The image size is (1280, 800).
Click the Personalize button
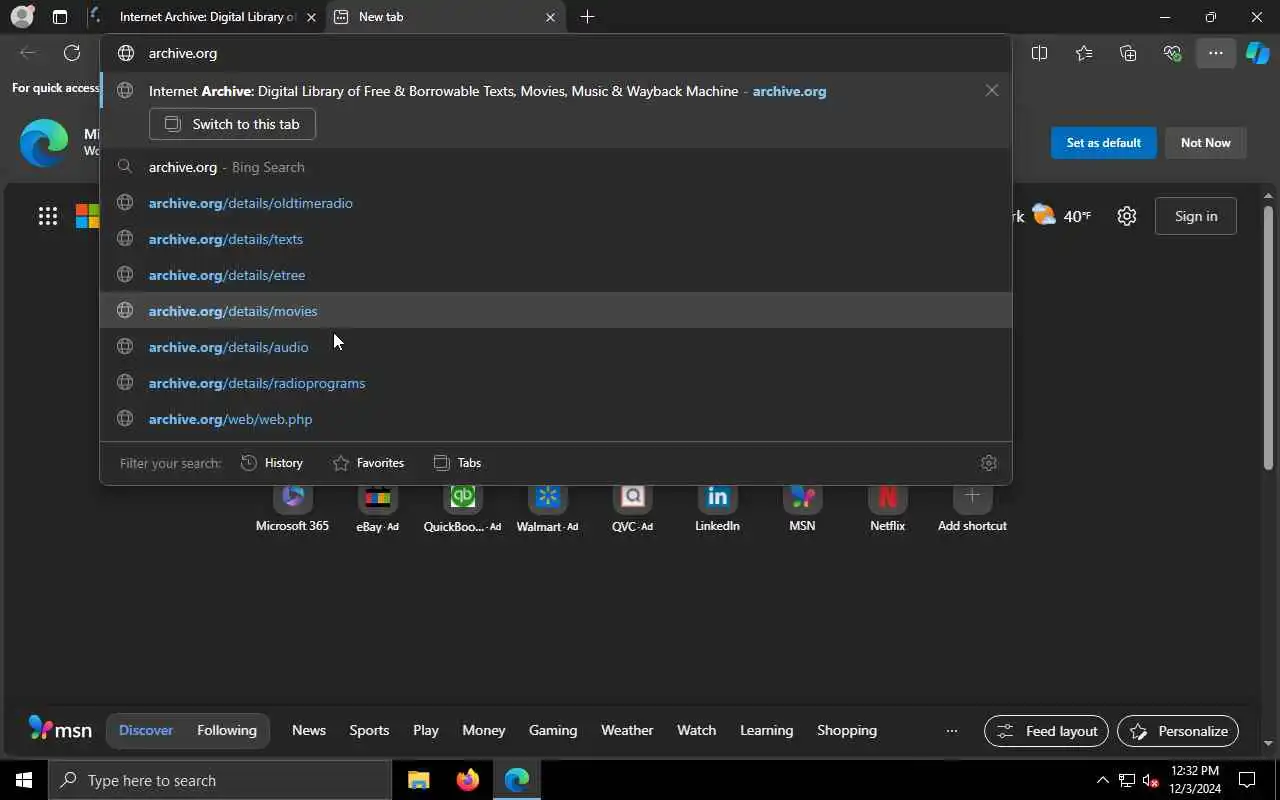(x=1178, y=731)
